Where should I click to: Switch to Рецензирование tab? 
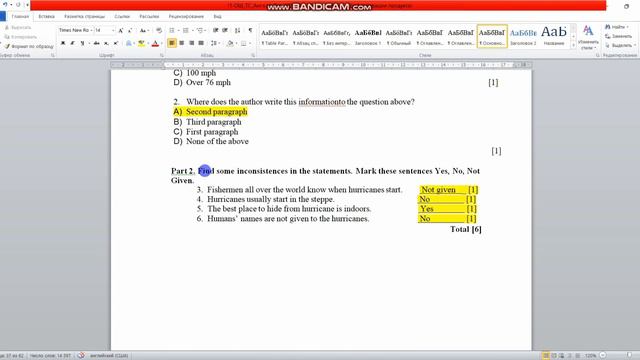click(186, 17)
